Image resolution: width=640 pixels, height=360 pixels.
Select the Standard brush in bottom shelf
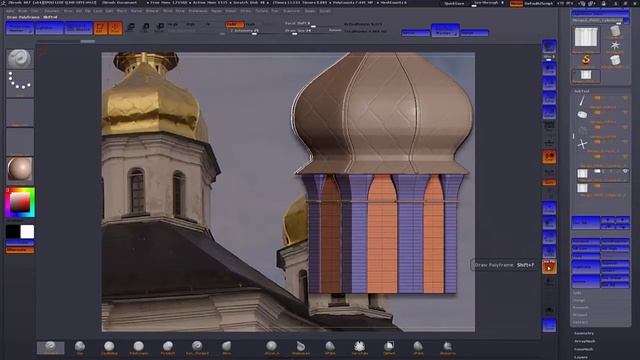click(50, 348)
